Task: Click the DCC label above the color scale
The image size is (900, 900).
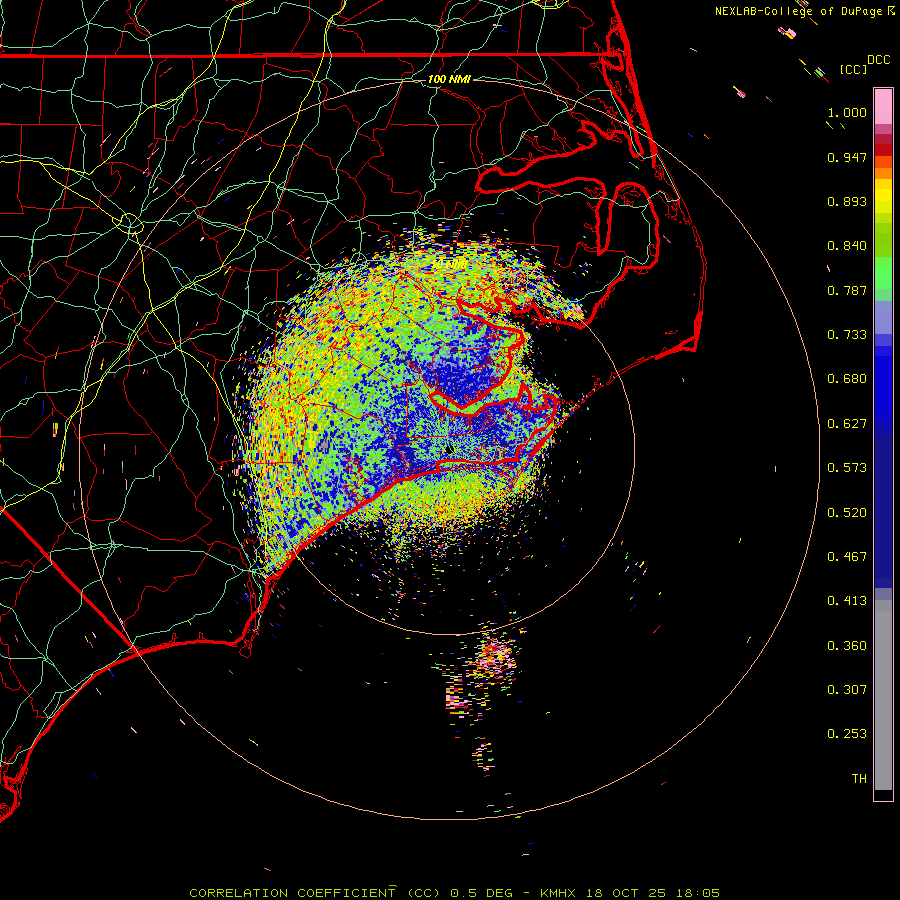Action: (x=878, y=60)
